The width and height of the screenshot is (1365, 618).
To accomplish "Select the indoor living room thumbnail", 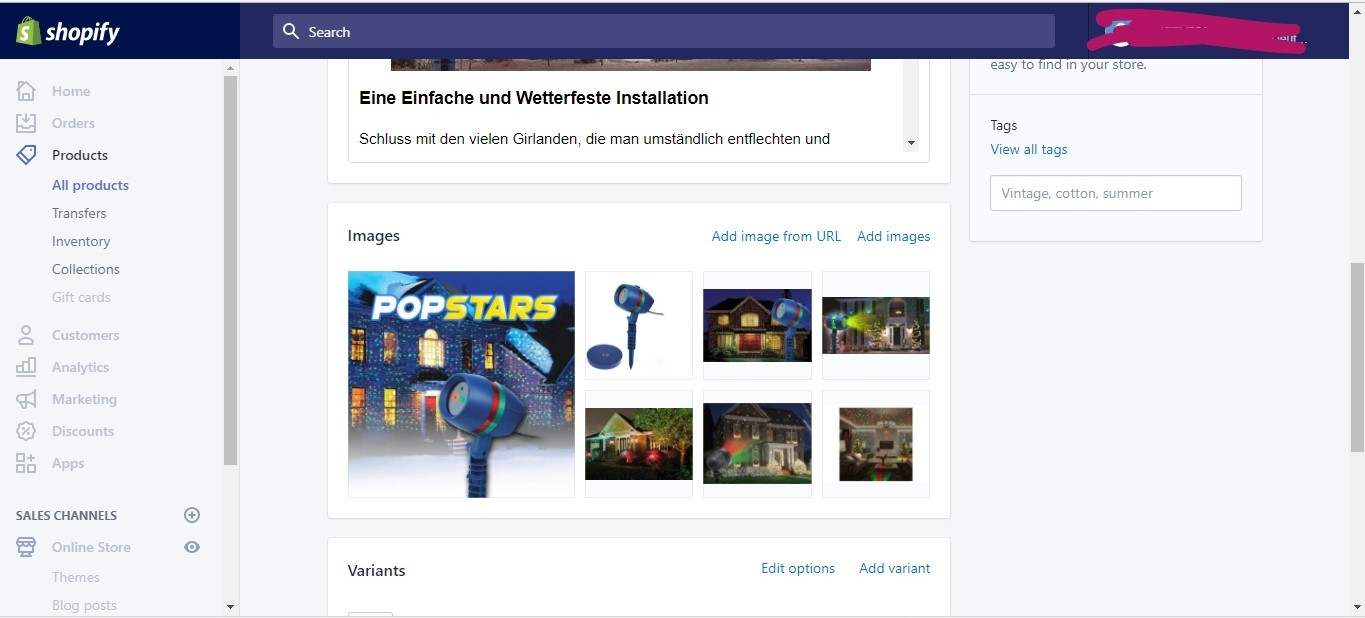I will coord(876,444).
